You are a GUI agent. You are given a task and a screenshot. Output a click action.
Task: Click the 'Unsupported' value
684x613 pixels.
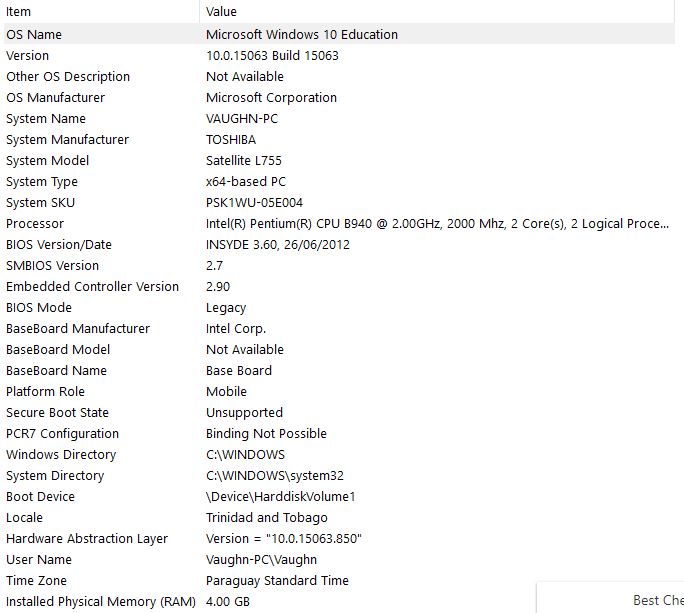244,413
